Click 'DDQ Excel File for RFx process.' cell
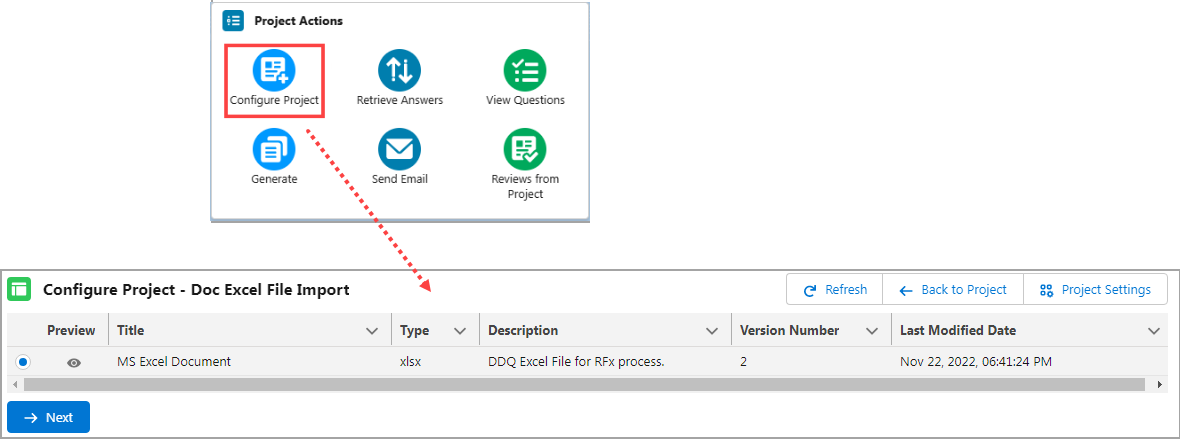Viewport: 1180px width, 439px height. [x=576, y=361]
